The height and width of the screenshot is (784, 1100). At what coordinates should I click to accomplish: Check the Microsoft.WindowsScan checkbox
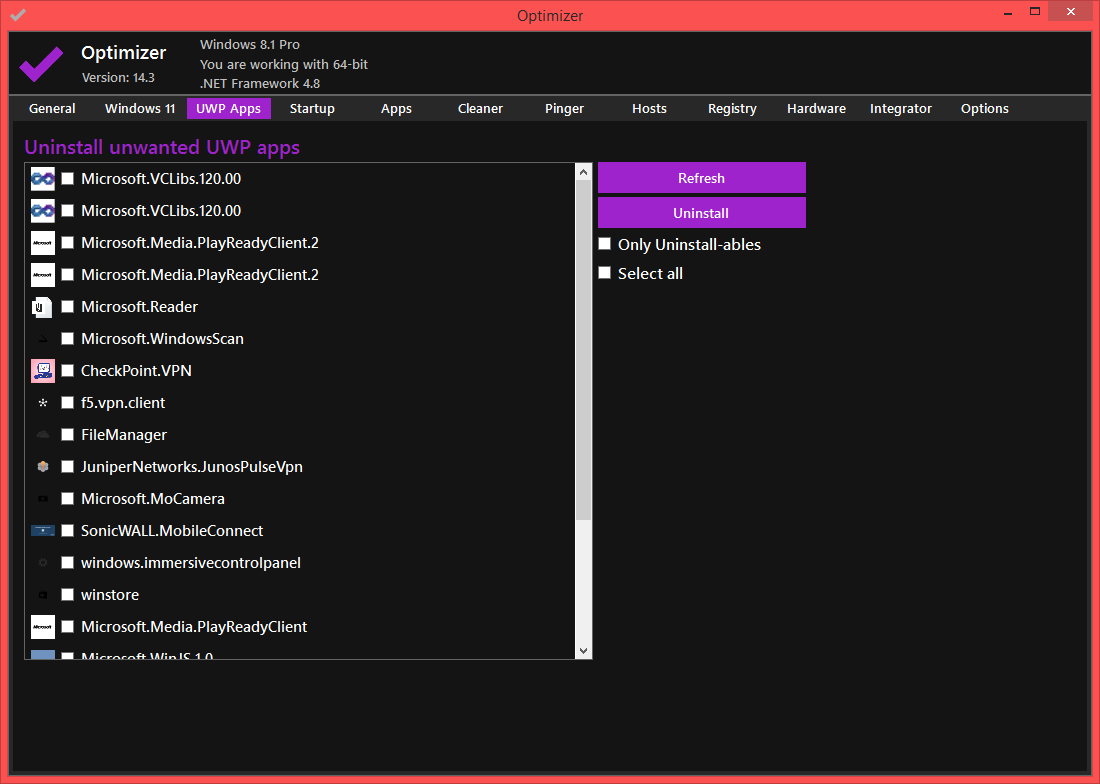(68, 339)
